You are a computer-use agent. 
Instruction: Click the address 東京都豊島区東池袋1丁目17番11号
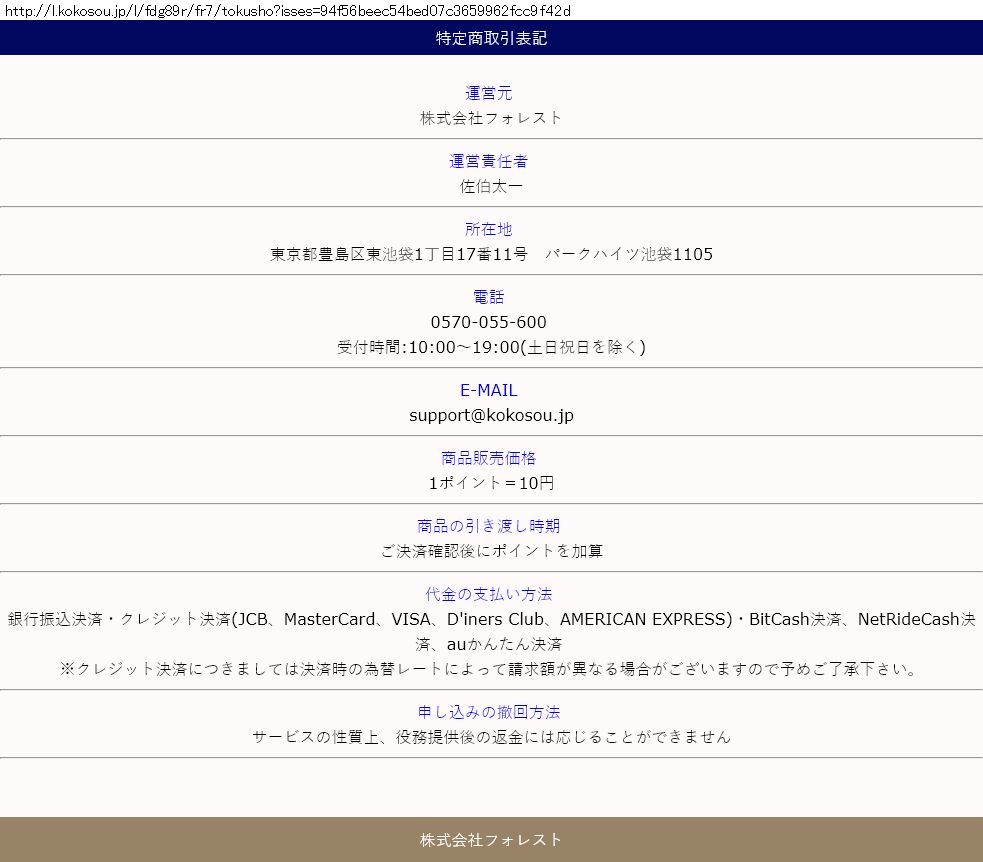399,254
